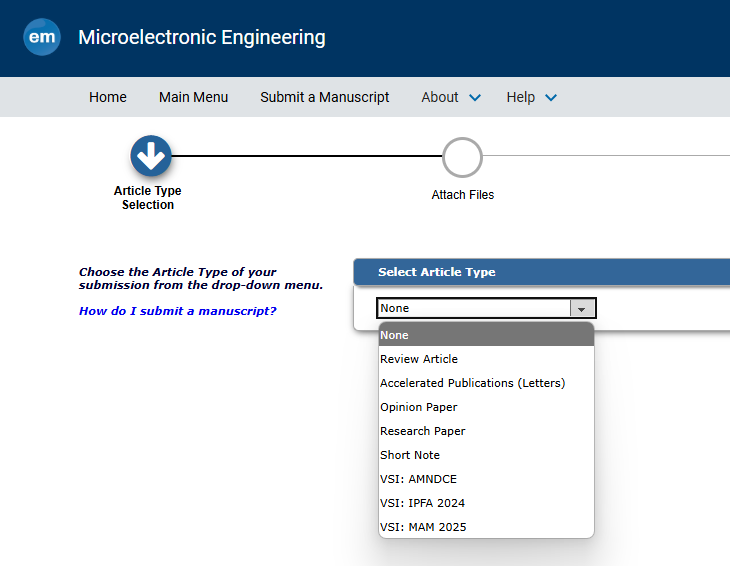Choose Review Article from the dropdown list
The width and height of the screenshot is (730, 566).
point(419,359)
